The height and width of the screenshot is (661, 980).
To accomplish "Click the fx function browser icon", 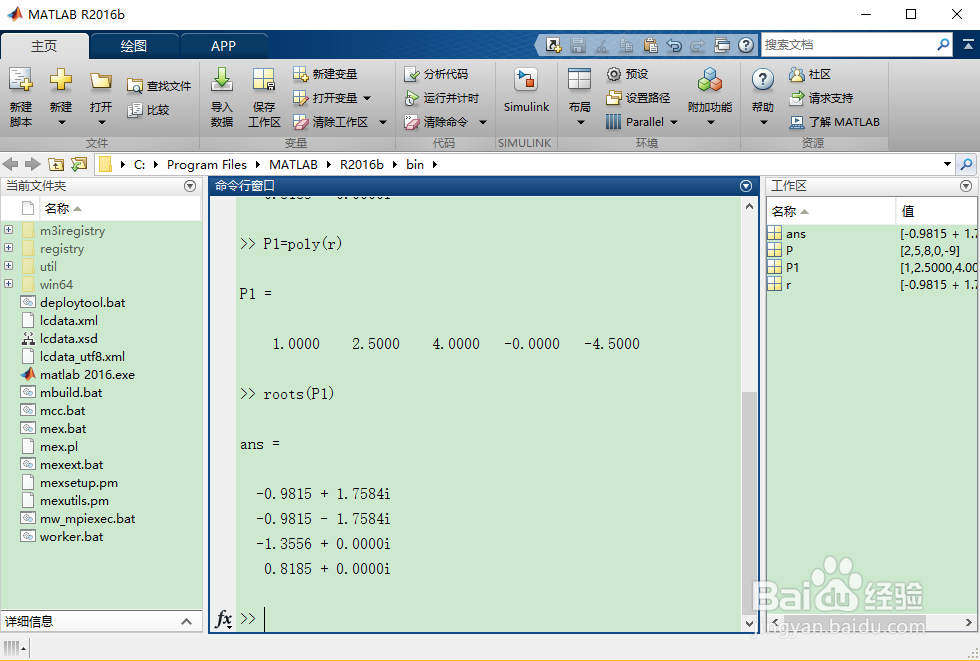I will 224,619.
